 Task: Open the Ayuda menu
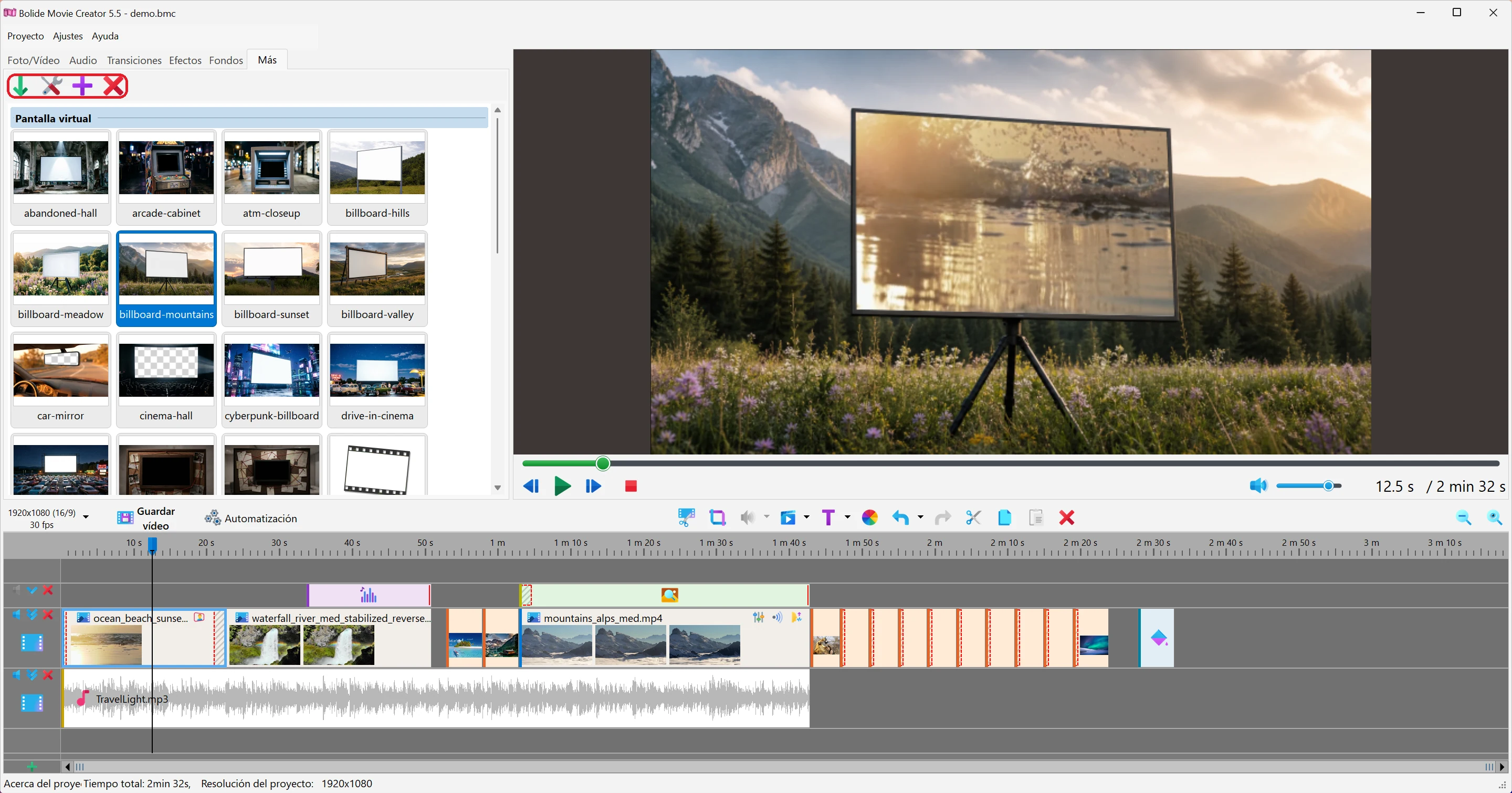(105, 36)
